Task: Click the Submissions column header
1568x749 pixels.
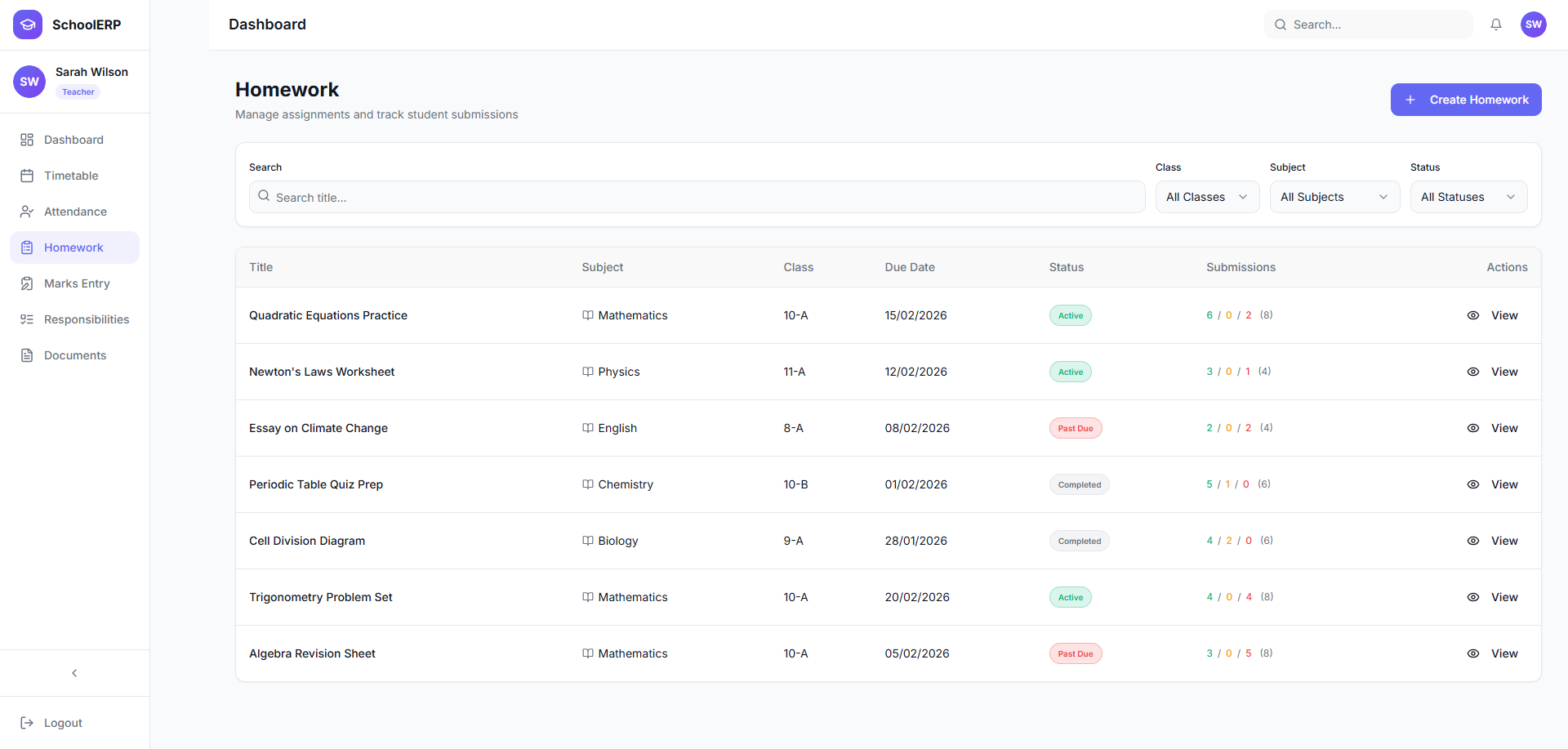Action: coord(1241,267)
